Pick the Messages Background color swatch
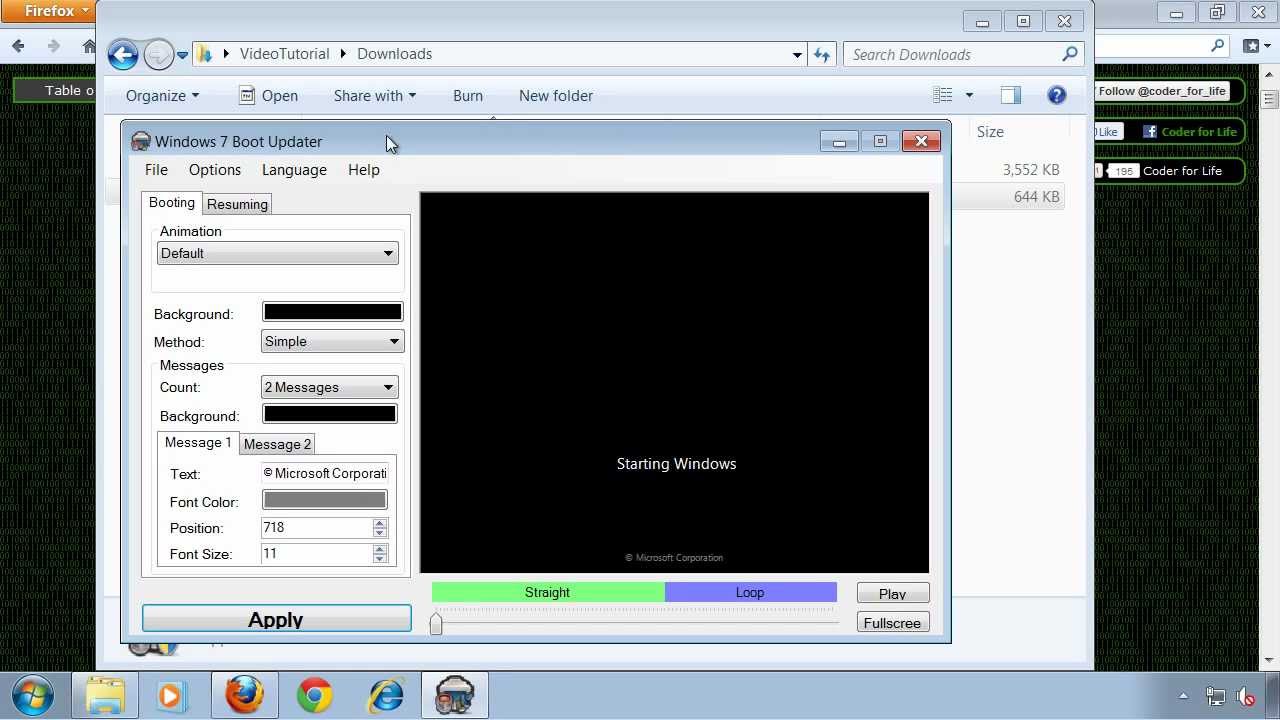This screenshot has width=1280, height=720. [329, 414]
